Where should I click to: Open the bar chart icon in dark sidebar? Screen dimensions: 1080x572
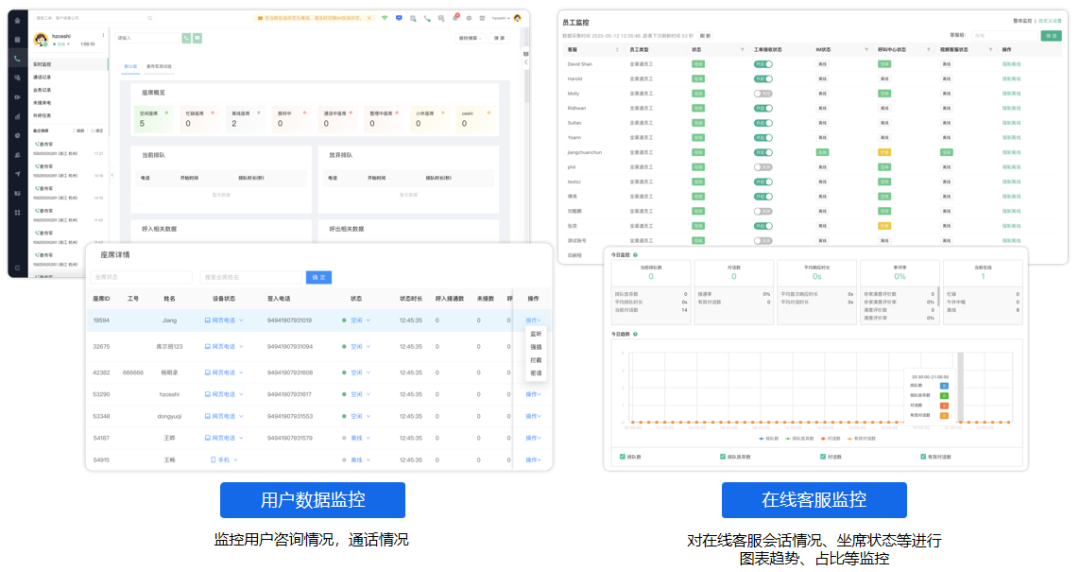tap(17, 116)
